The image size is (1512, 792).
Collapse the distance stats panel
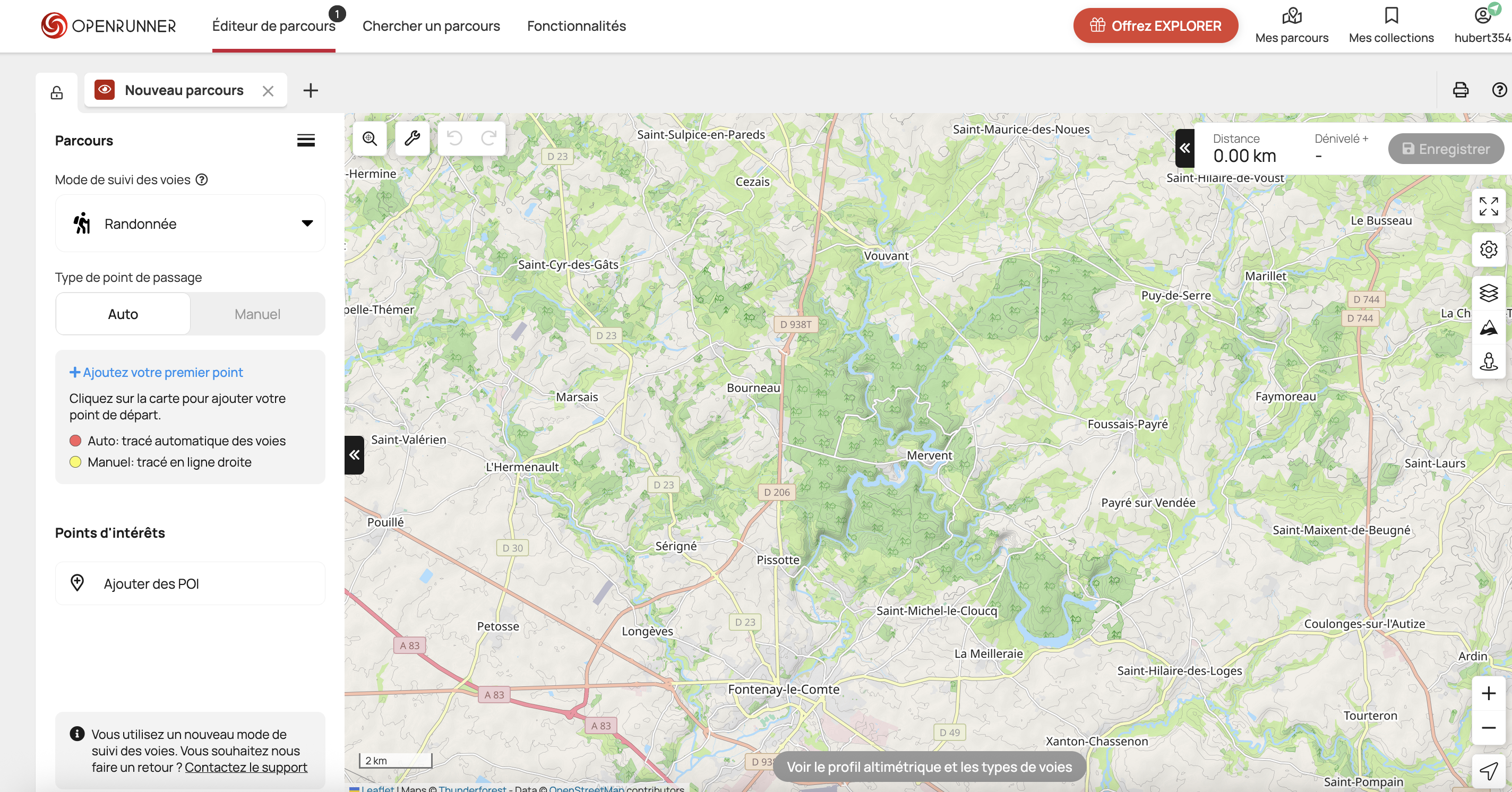[x=1184, y=148]
